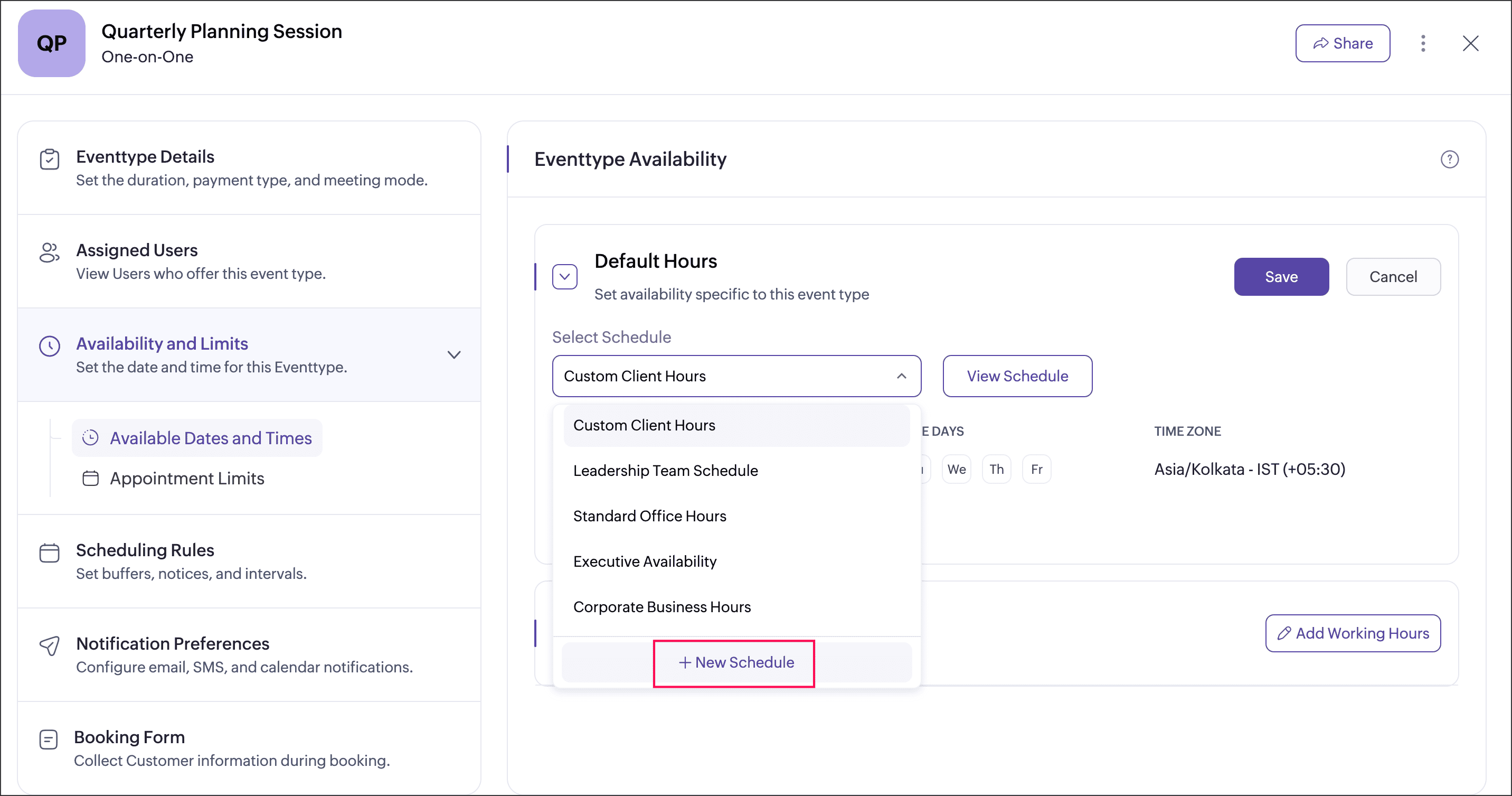Viewport: 1512px width, 796px height.
Task: Collapse the Default Hours section chevron
Action: click(x=565, y=277)
